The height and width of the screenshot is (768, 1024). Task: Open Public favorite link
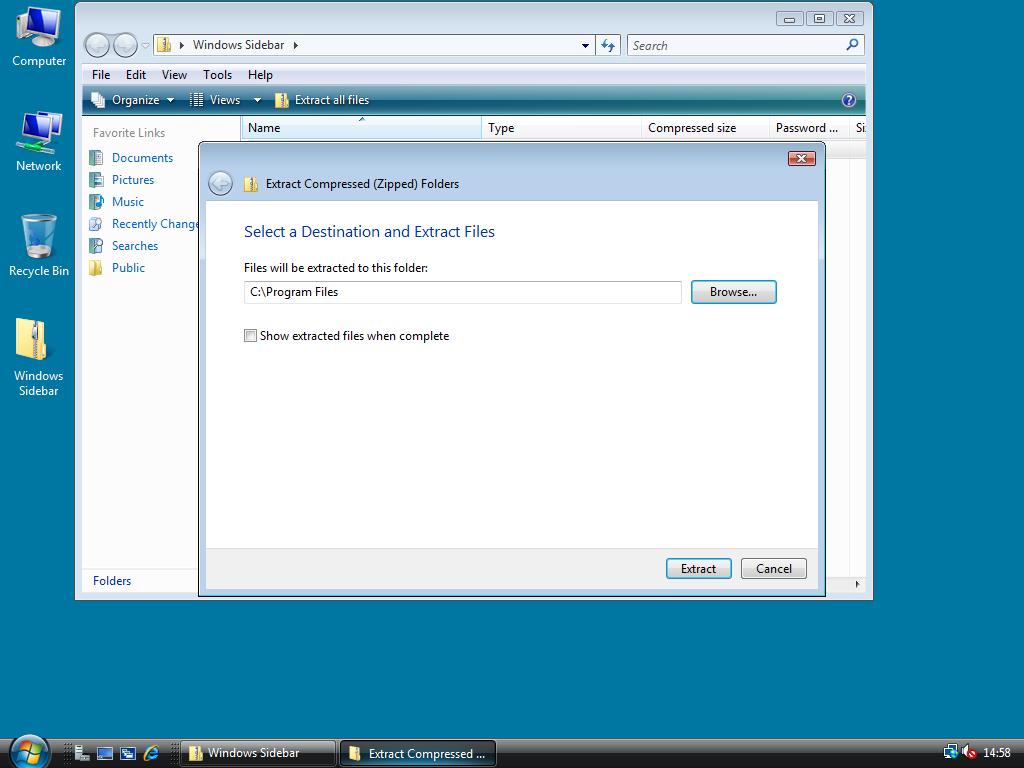[128, 268]
